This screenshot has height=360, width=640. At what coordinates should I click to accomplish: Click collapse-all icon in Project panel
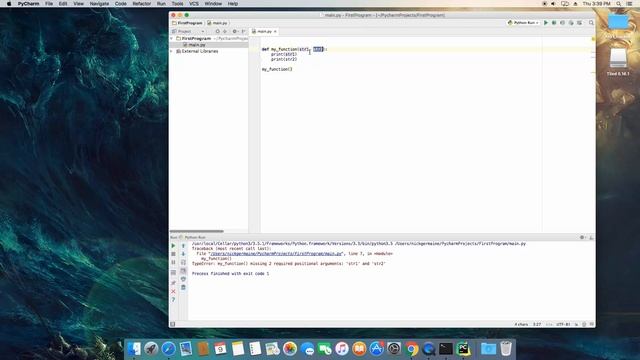tap(225, 31)
